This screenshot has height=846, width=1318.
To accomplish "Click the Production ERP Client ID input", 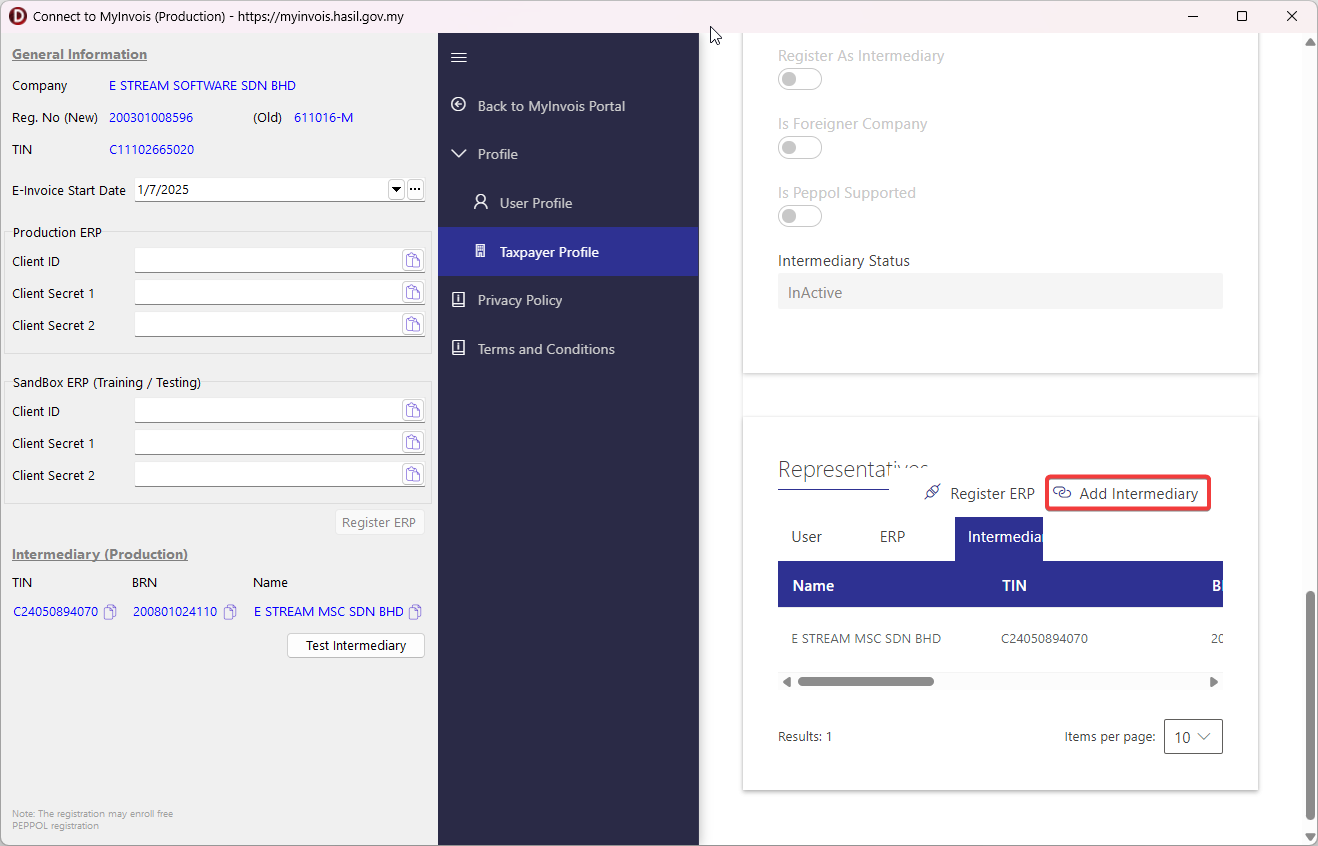I will [x=268, y=261].
